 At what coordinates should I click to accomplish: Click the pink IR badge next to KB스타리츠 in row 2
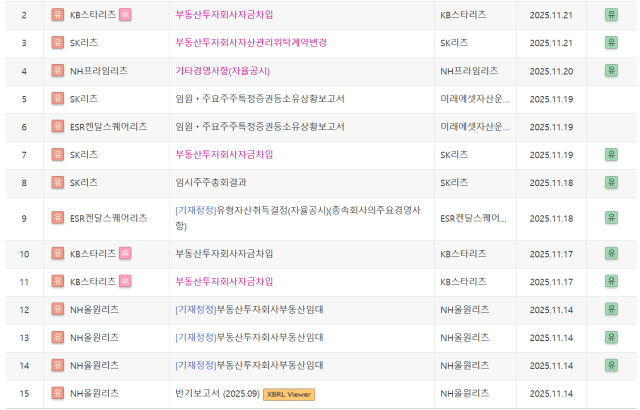tap(125, 15)
